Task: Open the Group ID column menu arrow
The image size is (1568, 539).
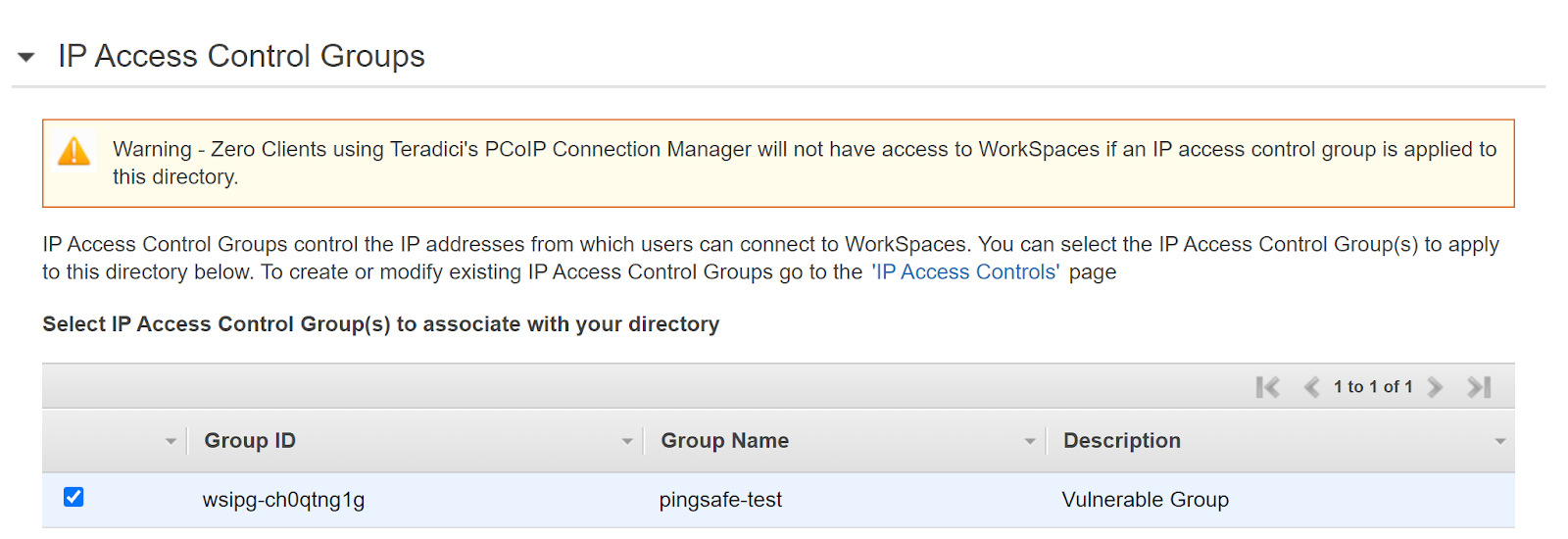Action: 627,441
